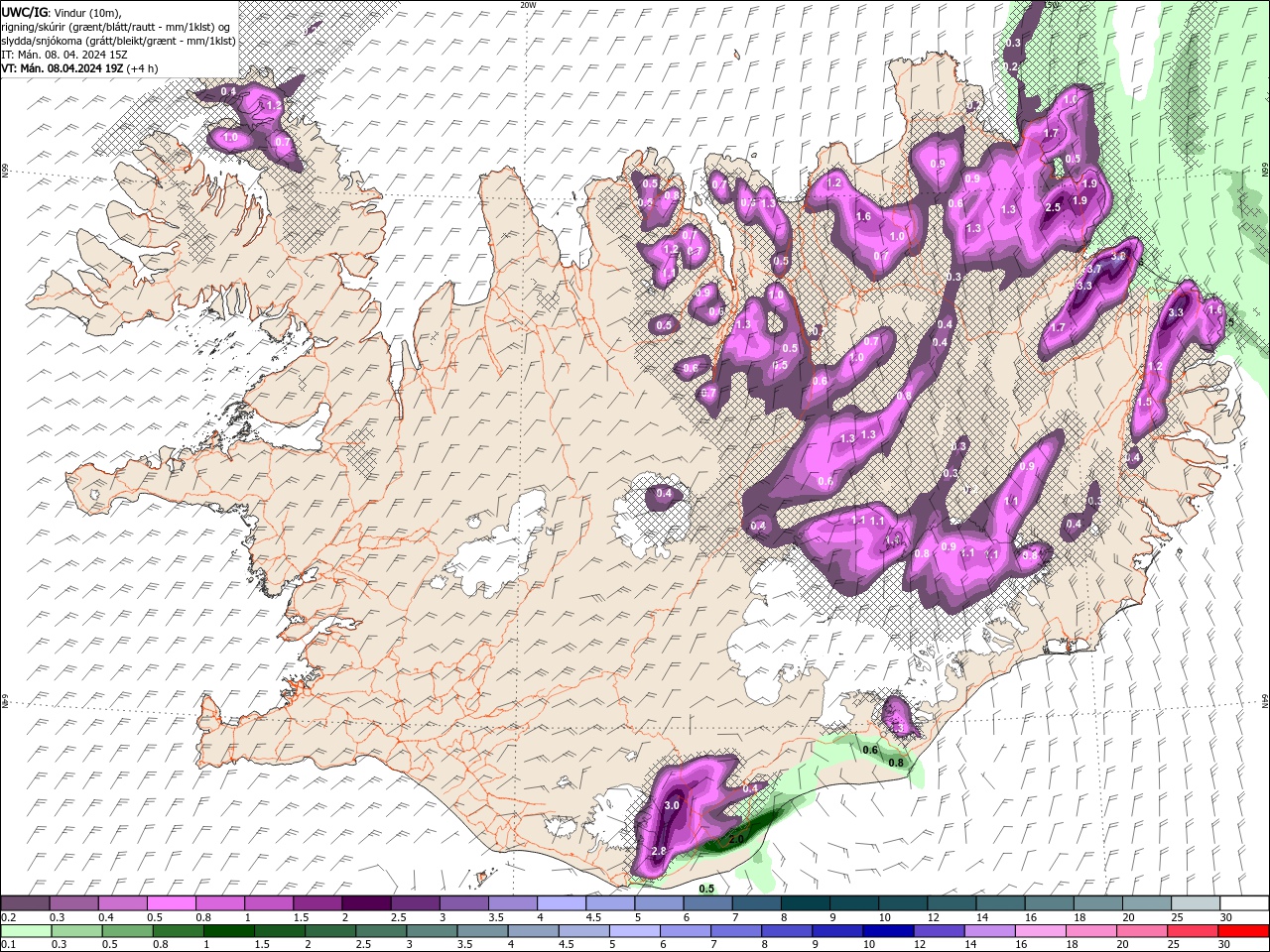1270x952 pixels.
Task: Click the '2.5' snowfall value in the northeast
Action: point(1054,207)
